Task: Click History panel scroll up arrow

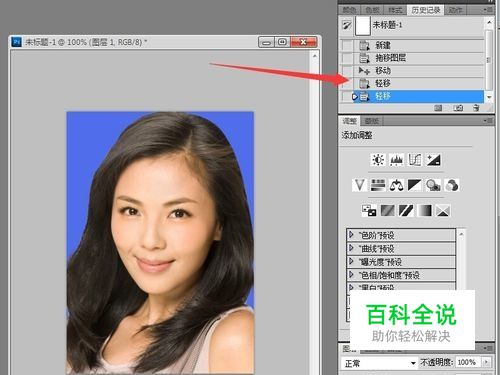Action: [489, 23]
